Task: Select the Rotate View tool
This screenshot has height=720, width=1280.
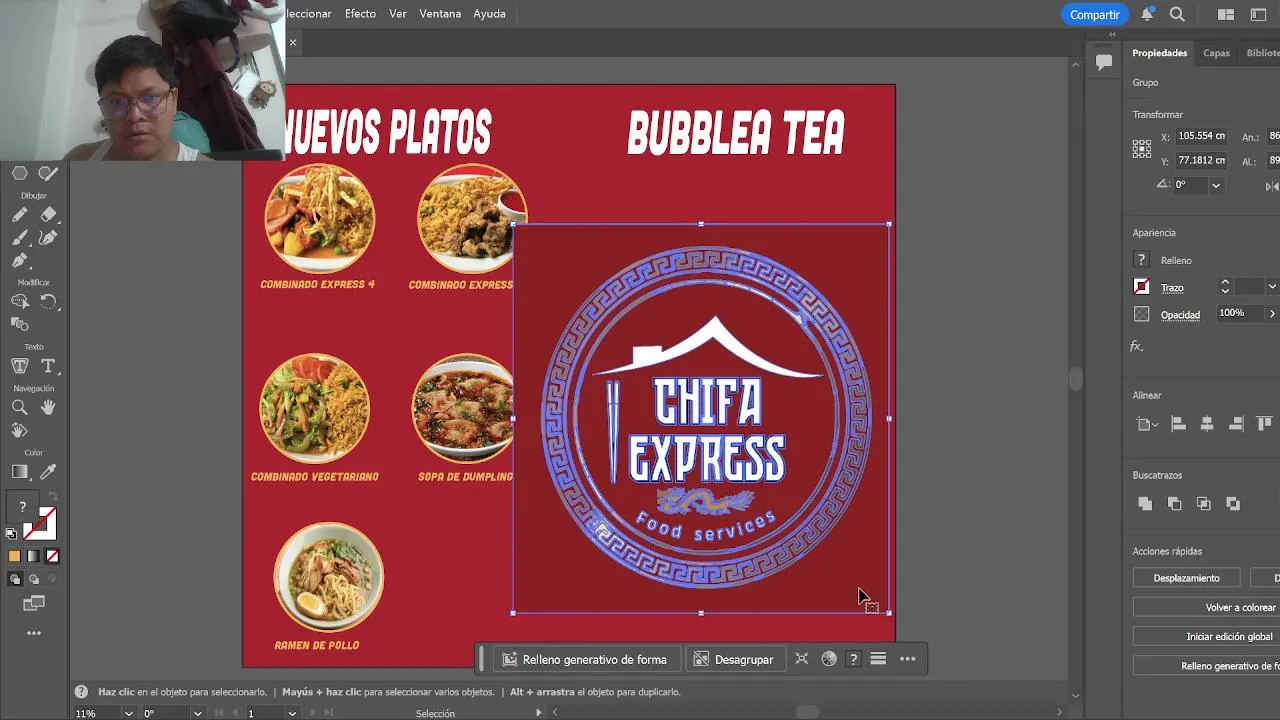Action: click(x=19, y=431)
